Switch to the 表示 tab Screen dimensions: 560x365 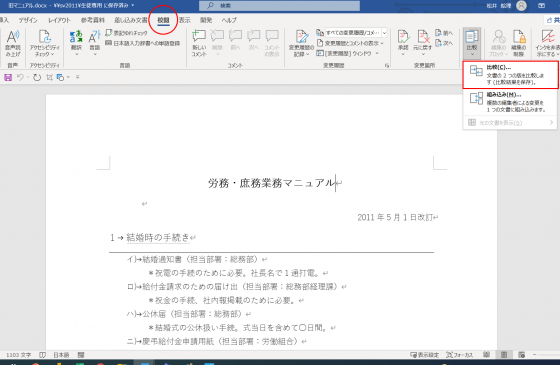(x=185, y=20)
